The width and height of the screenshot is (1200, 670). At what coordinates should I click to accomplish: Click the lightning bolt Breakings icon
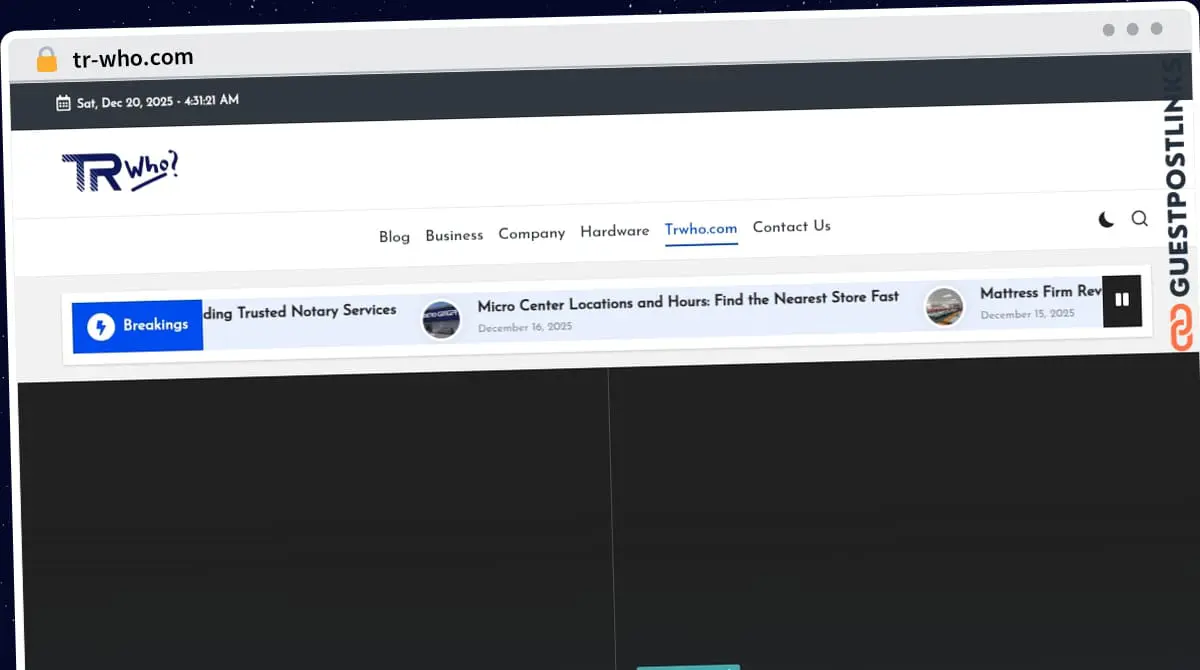(x=101, y=326)
